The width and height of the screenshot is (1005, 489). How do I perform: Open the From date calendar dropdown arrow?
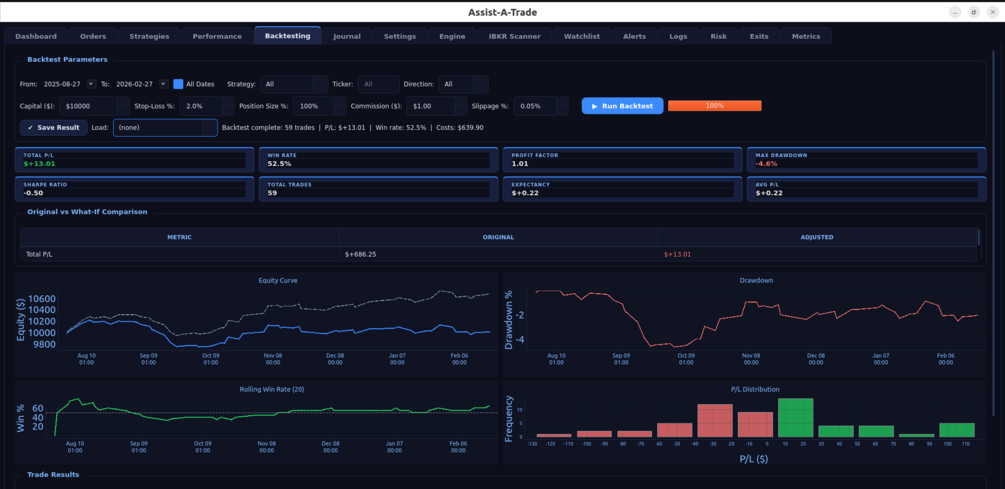pyautogui.click(x=91, y=84)
